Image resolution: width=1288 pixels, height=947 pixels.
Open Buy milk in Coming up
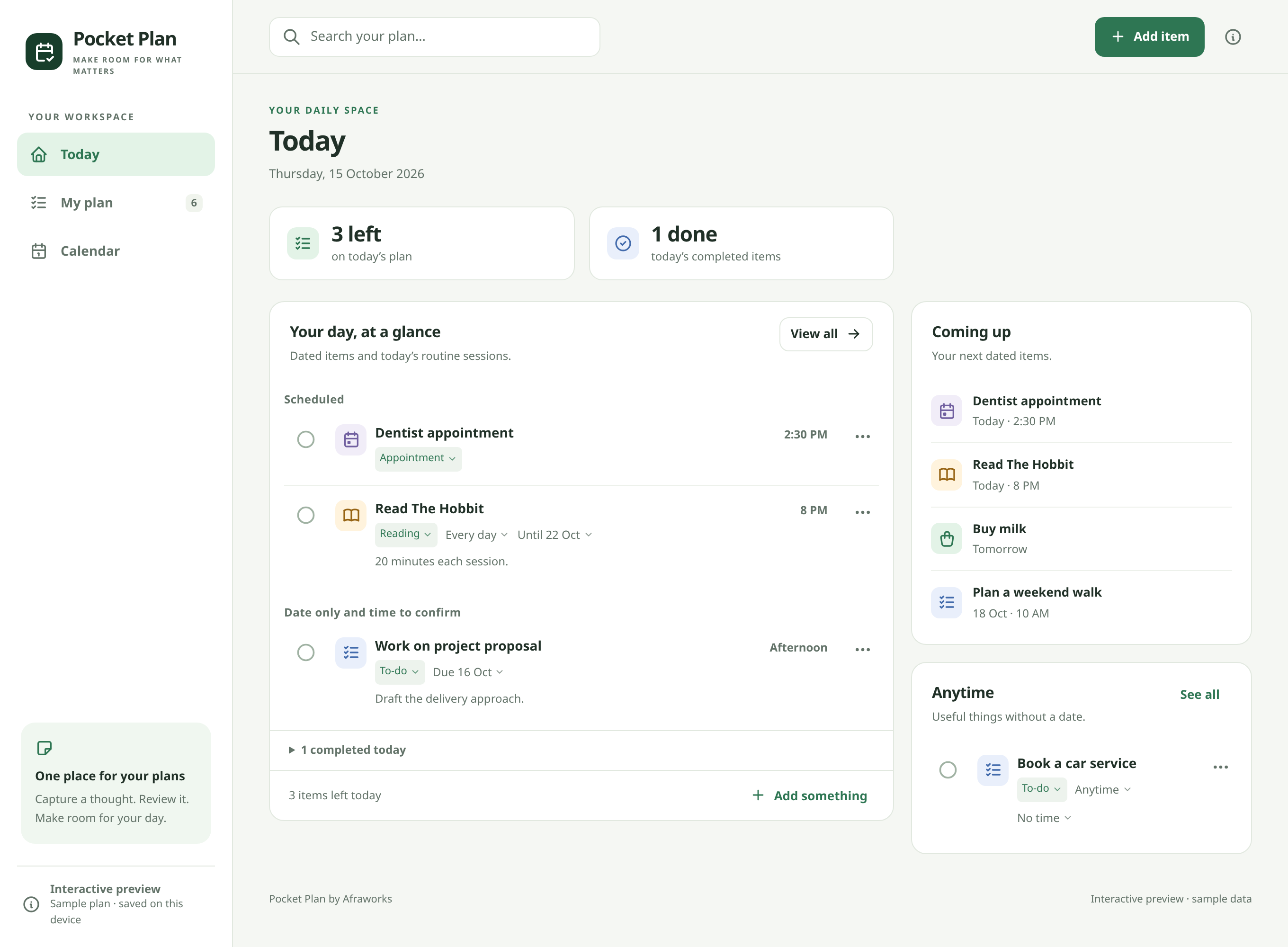pos(1081,539)
